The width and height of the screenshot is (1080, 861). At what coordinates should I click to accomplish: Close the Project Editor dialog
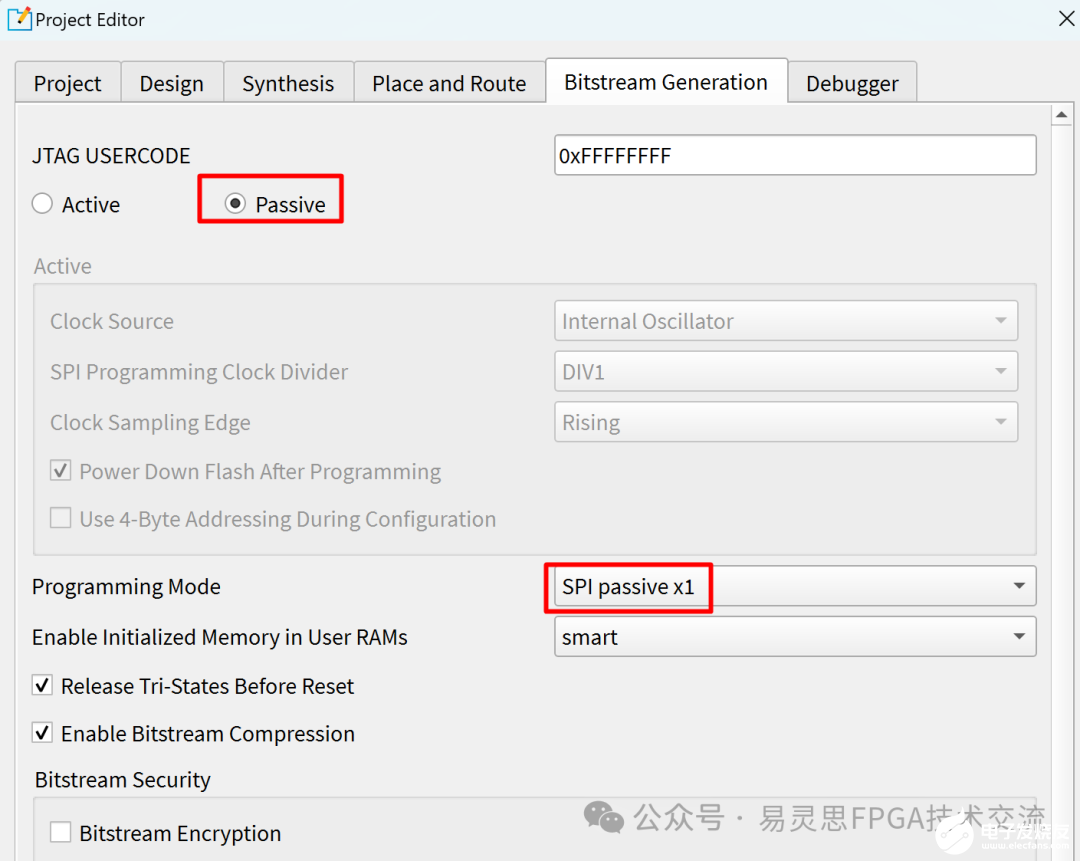[x=1066, y=19]
